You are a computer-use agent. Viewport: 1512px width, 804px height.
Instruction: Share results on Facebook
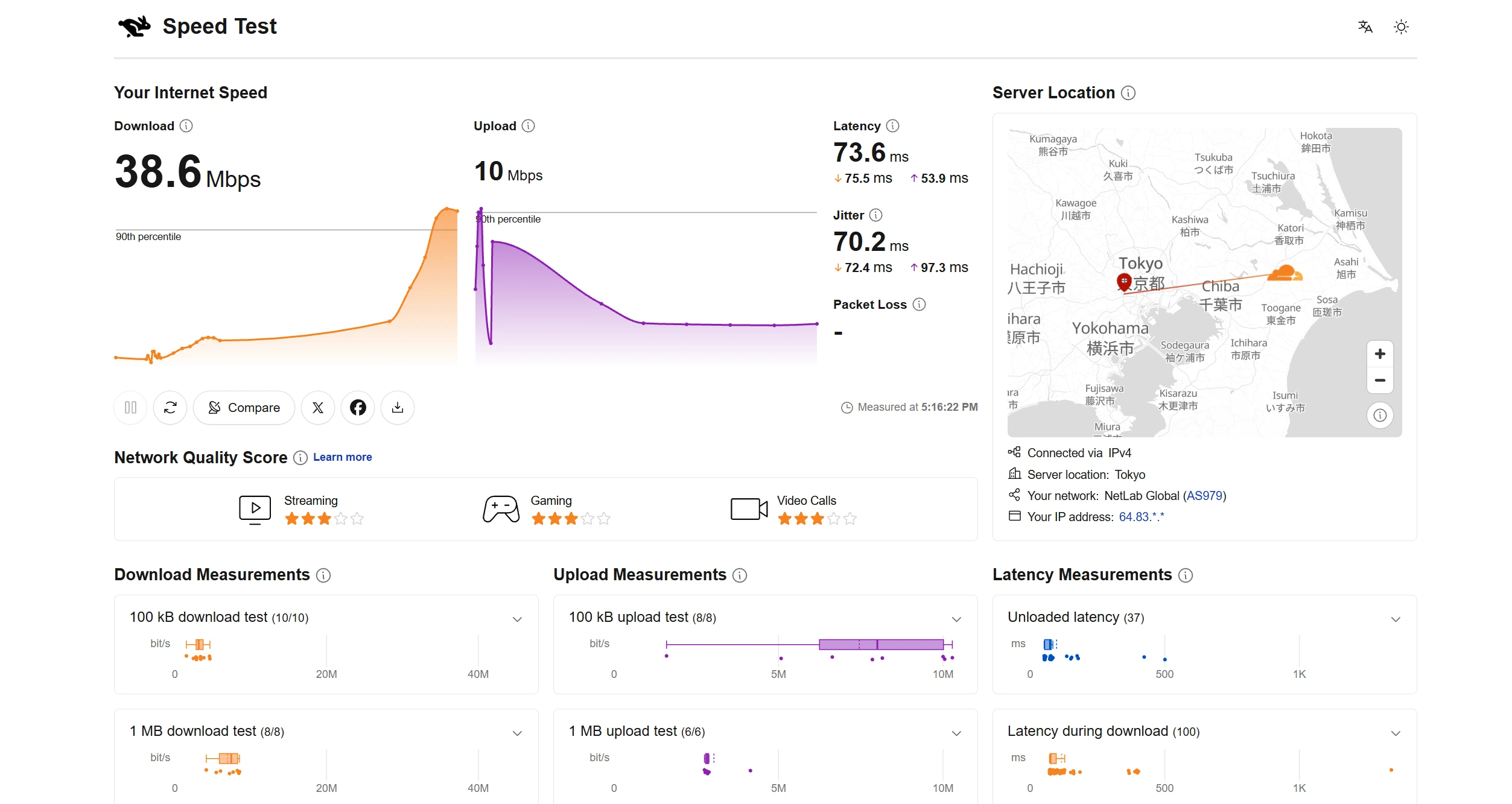click(x=358, y=408)
